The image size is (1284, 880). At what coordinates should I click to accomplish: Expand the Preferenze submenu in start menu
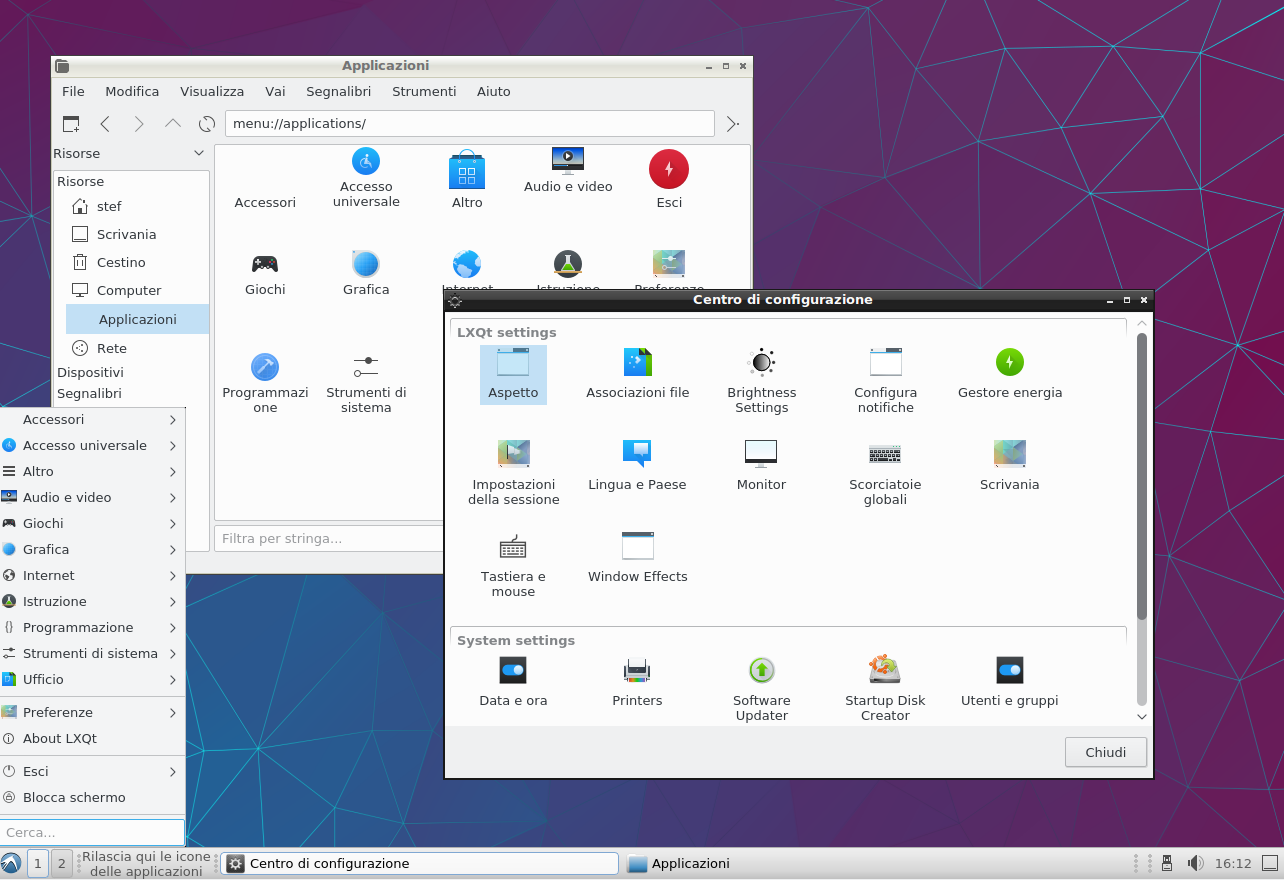(92, 713)
